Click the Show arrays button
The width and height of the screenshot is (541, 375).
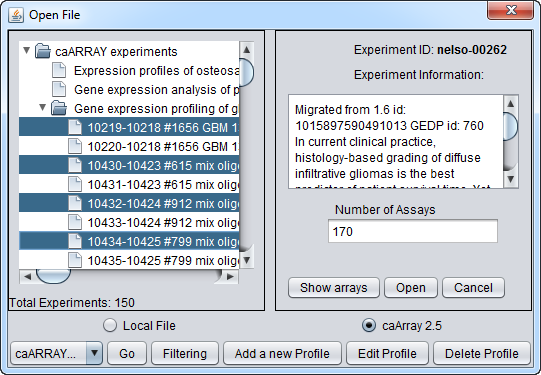pyautogui.click(x=334, y=287)
